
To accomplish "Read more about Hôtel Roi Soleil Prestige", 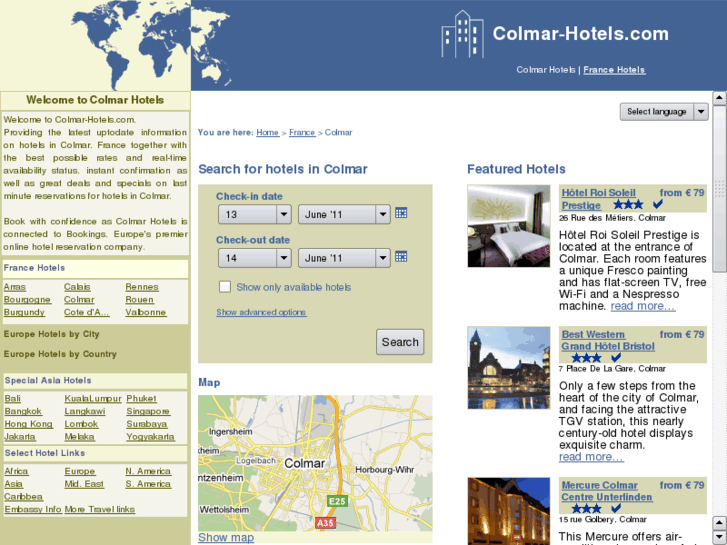I will pos(643,306).
